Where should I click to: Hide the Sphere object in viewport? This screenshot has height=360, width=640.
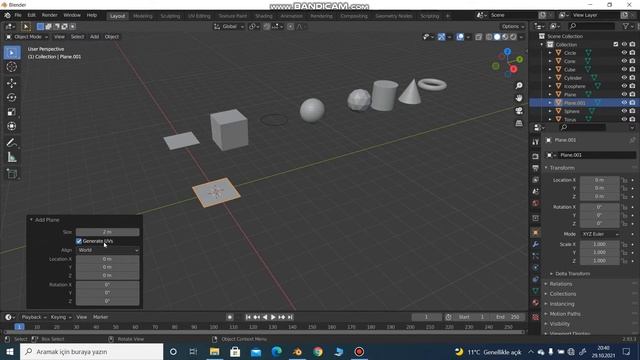click(624, 111)
